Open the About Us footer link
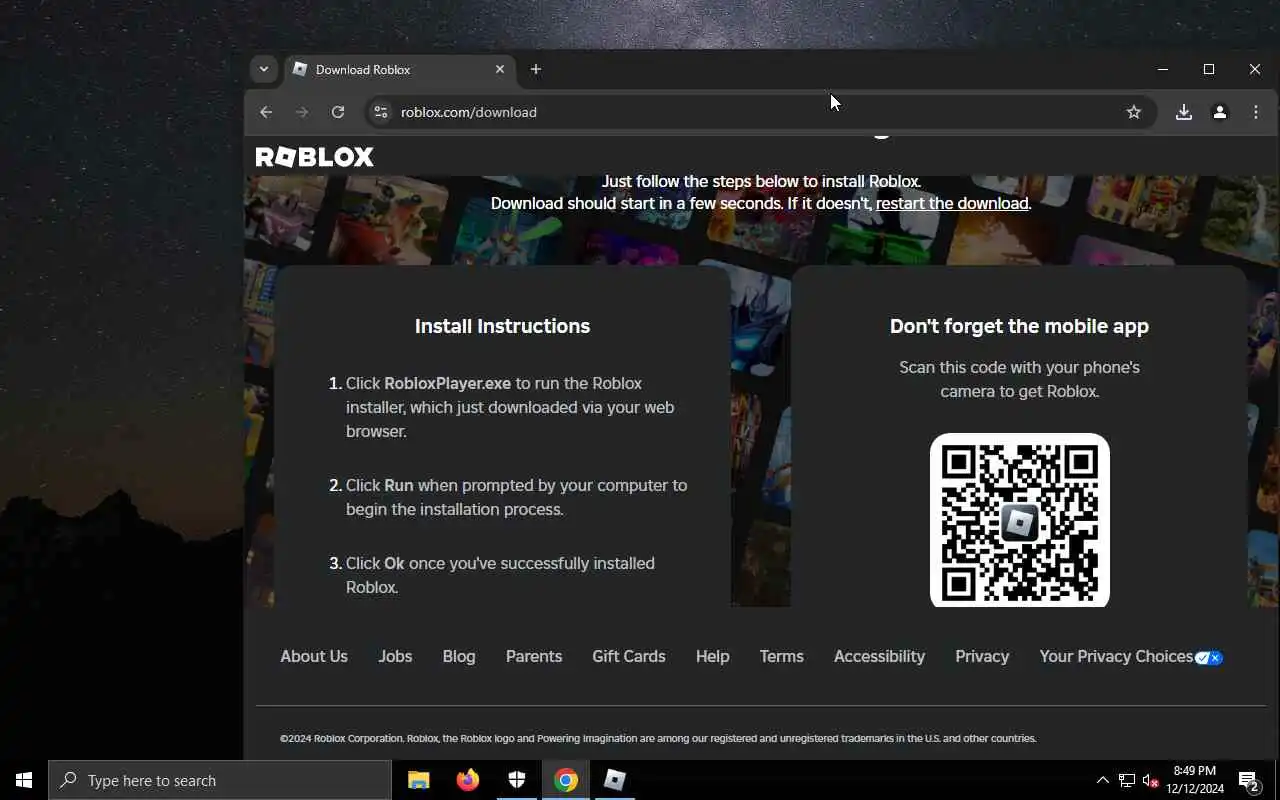Screen dimensions: 1280x800 (314, 656)
